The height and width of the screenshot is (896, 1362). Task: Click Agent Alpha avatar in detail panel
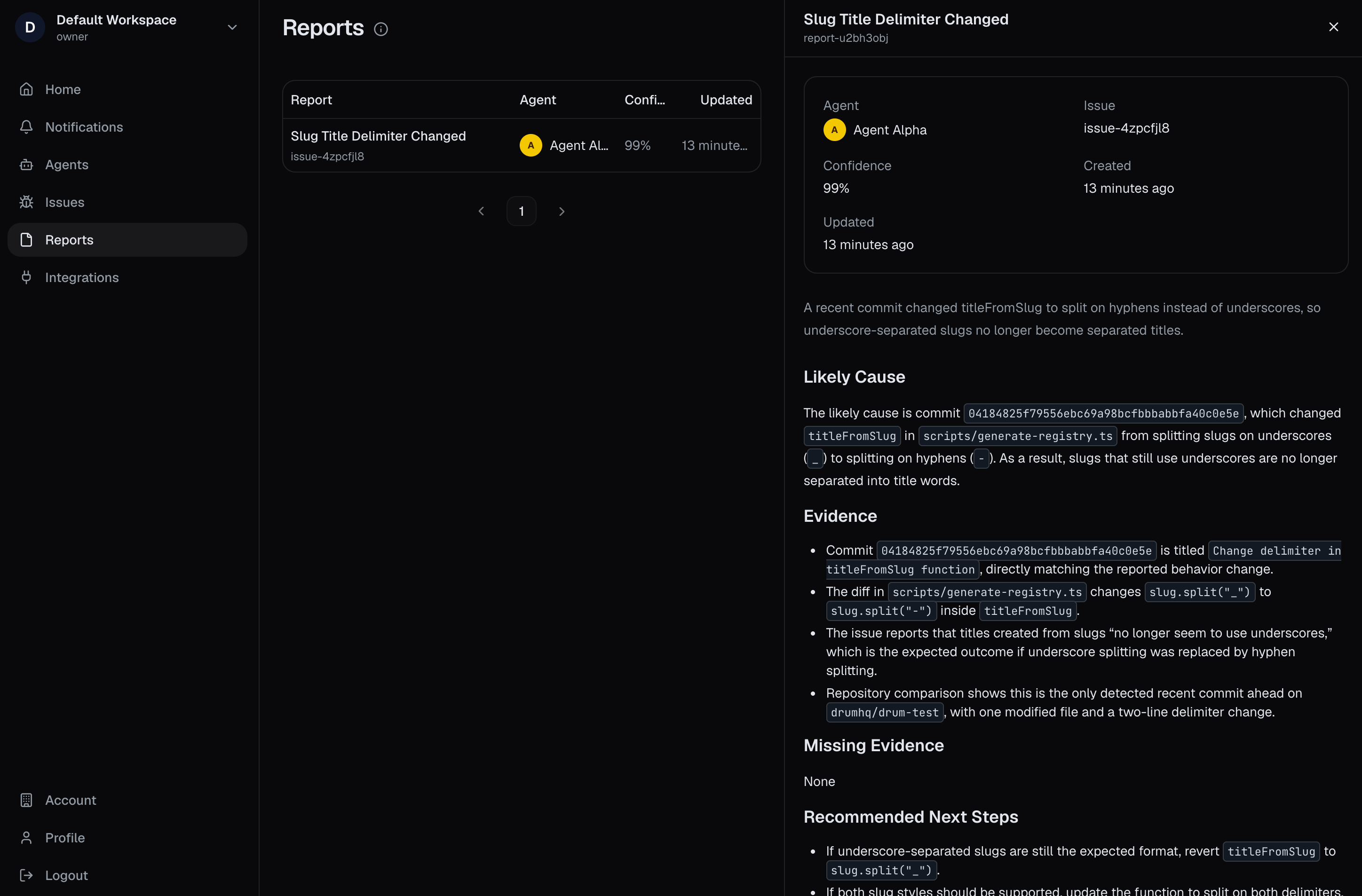coord(834,130)
